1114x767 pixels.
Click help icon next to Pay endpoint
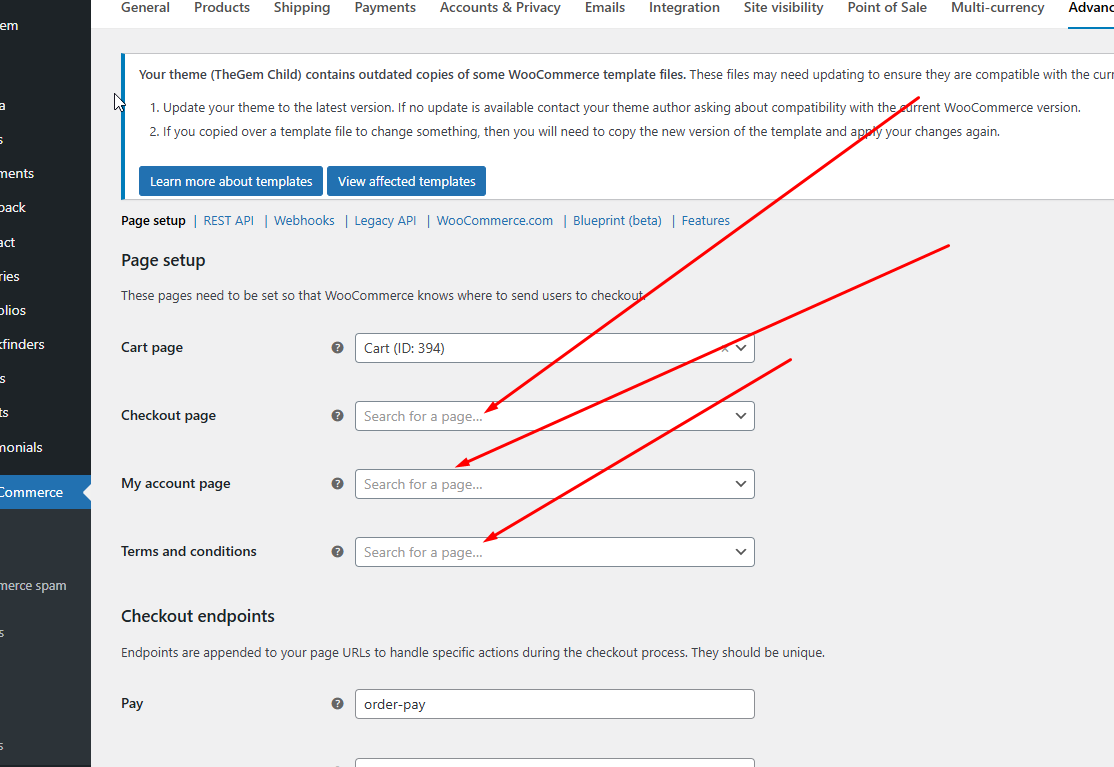click(x=337, y=704)
